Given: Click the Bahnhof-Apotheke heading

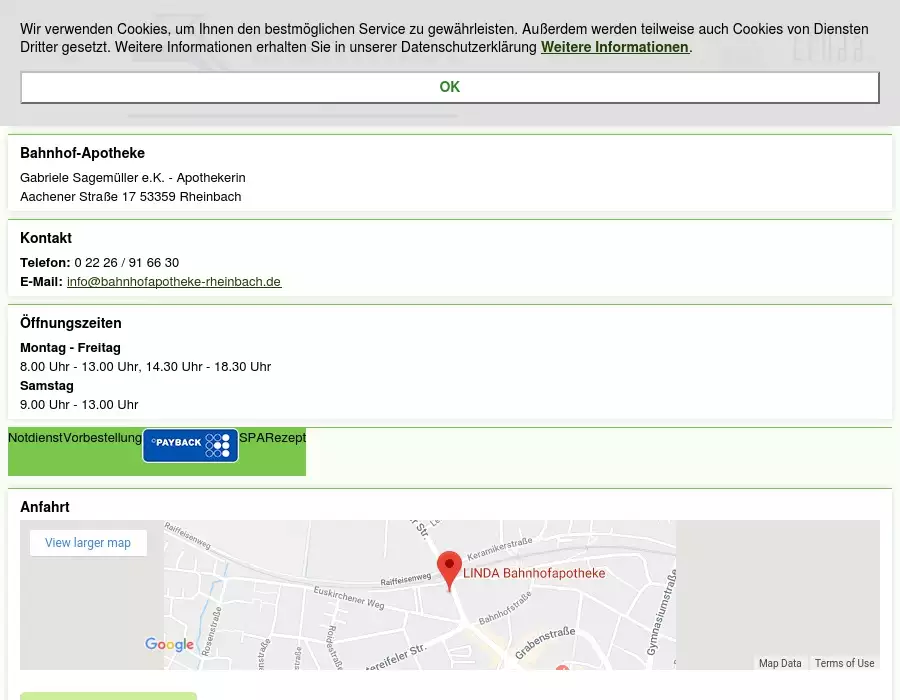Looking at the screenshot, I should 82,153.
